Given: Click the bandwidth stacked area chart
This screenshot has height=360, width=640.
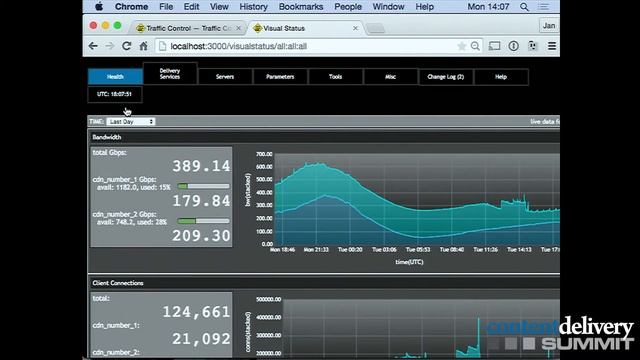Looking at the screenshot, I should coord(417,199).
